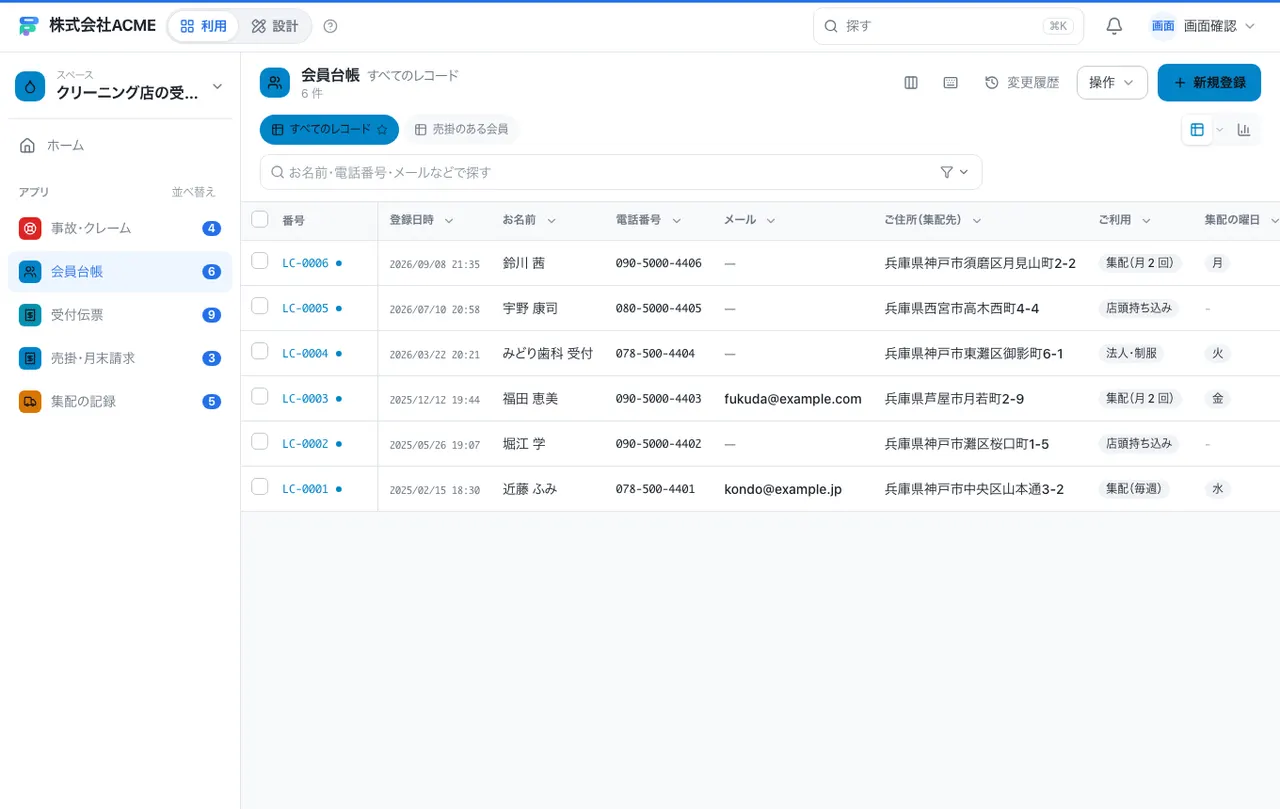The height and width of the screenshot is (809, 1280).
Task: Click the 受付伝票 app icon
Action: [x=30, y=315]
